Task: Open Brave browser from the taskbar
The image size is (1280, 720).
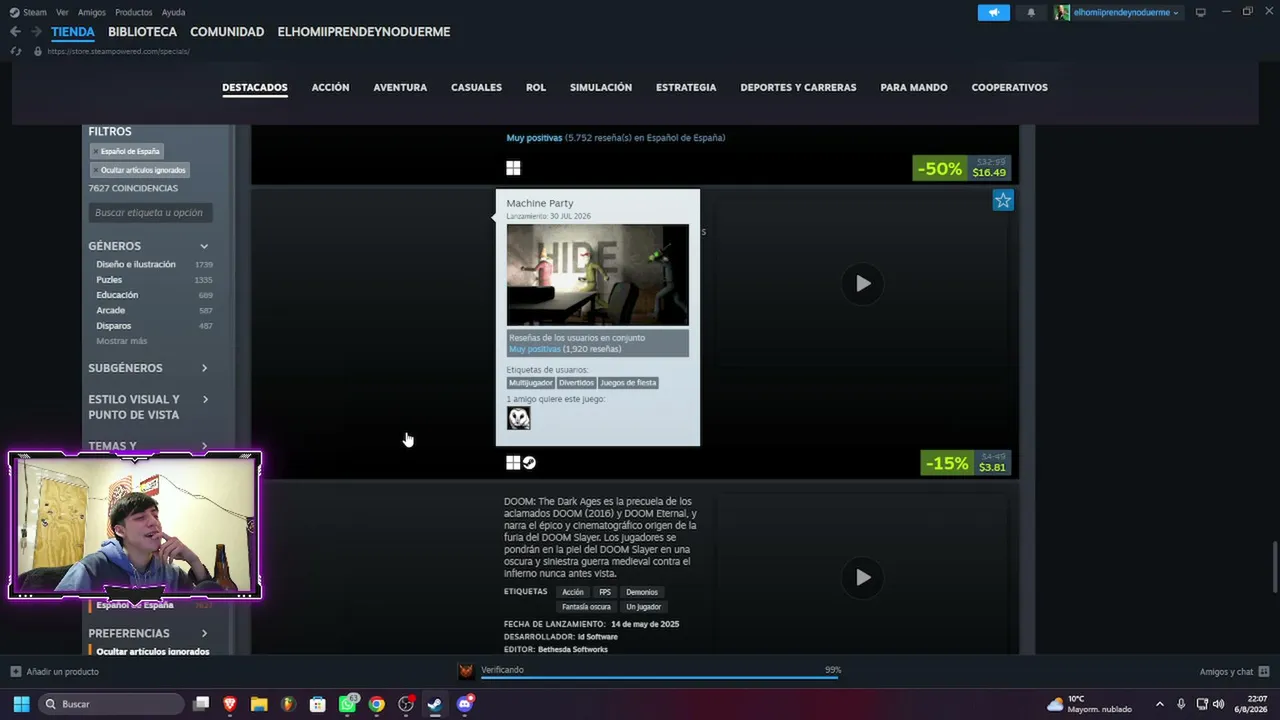Action: pyautogui.click(x=230, y=704)
